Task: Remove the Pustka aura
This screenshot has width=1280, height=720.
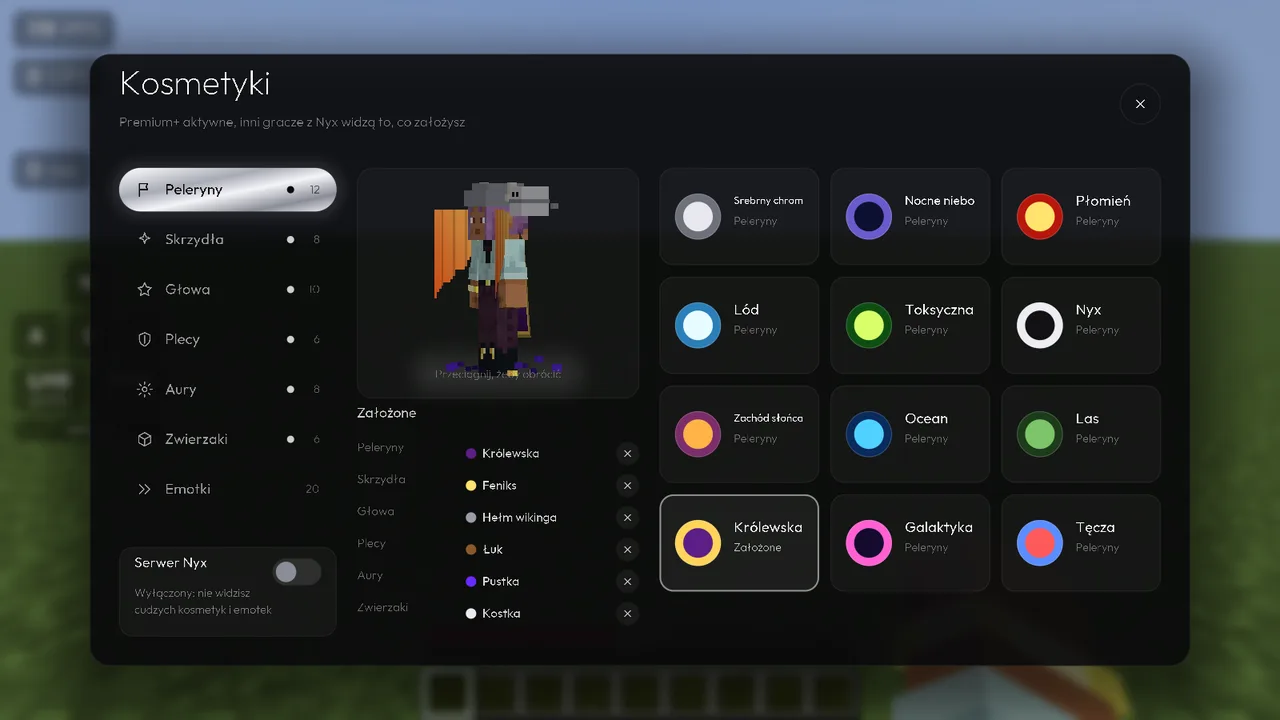Action: point(627,581)
